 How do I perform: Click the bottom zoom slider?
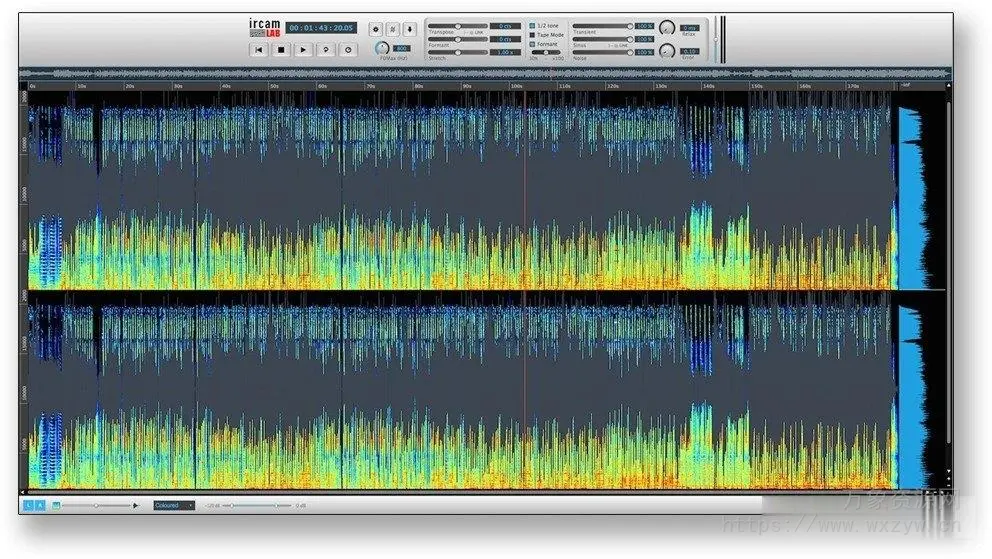(x=96, y=505)
